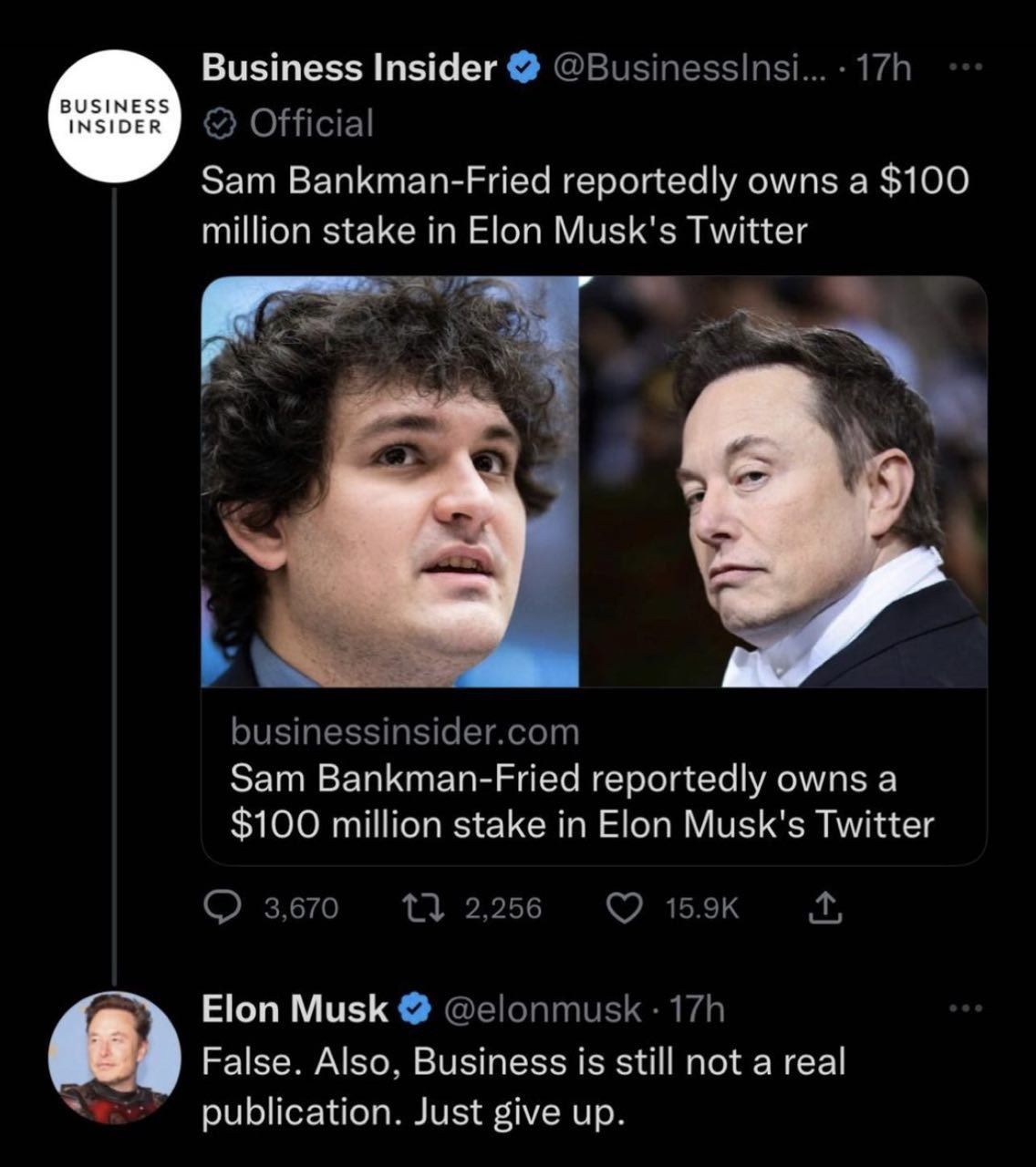This screenshot has width=1036, height=1167.
Task: Open Elon Musk photo in article card
Action: 784,481
